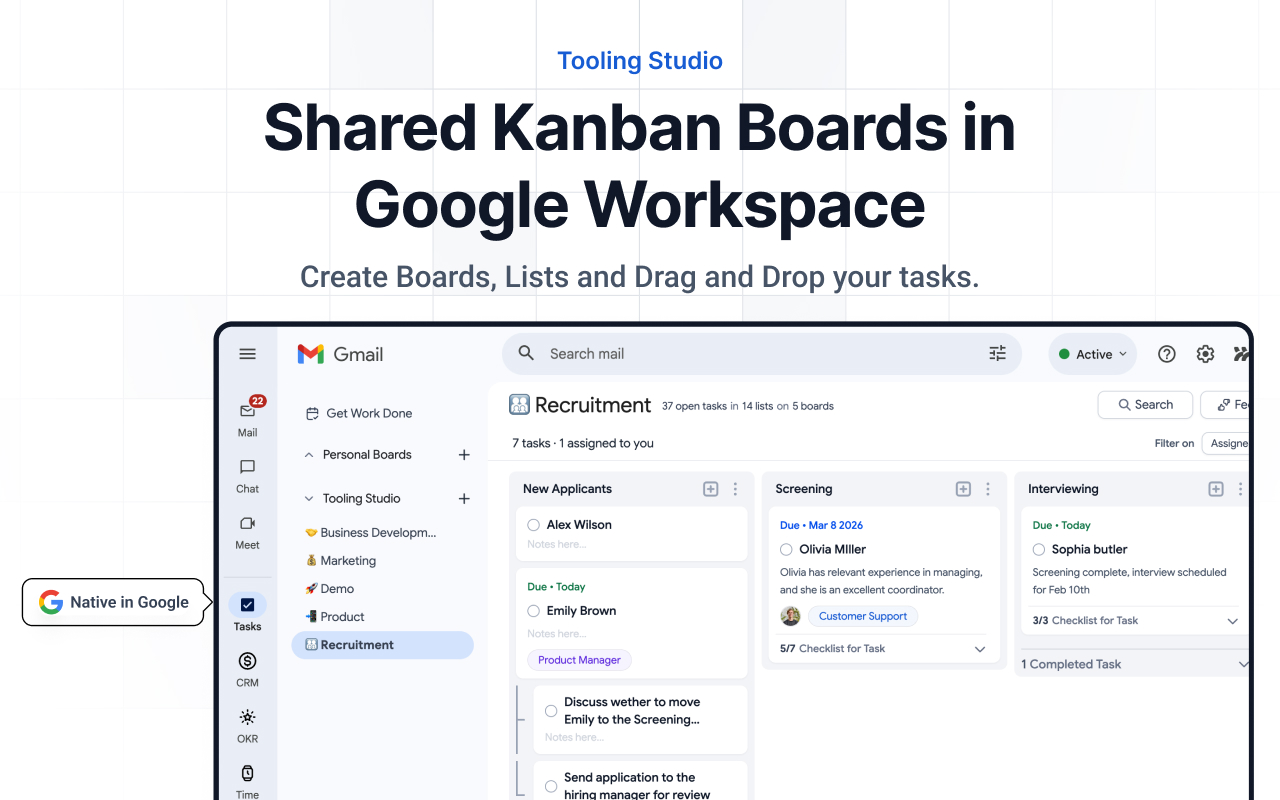
Task: Mark Olivia Miller task complete
Action: [786, 549]
